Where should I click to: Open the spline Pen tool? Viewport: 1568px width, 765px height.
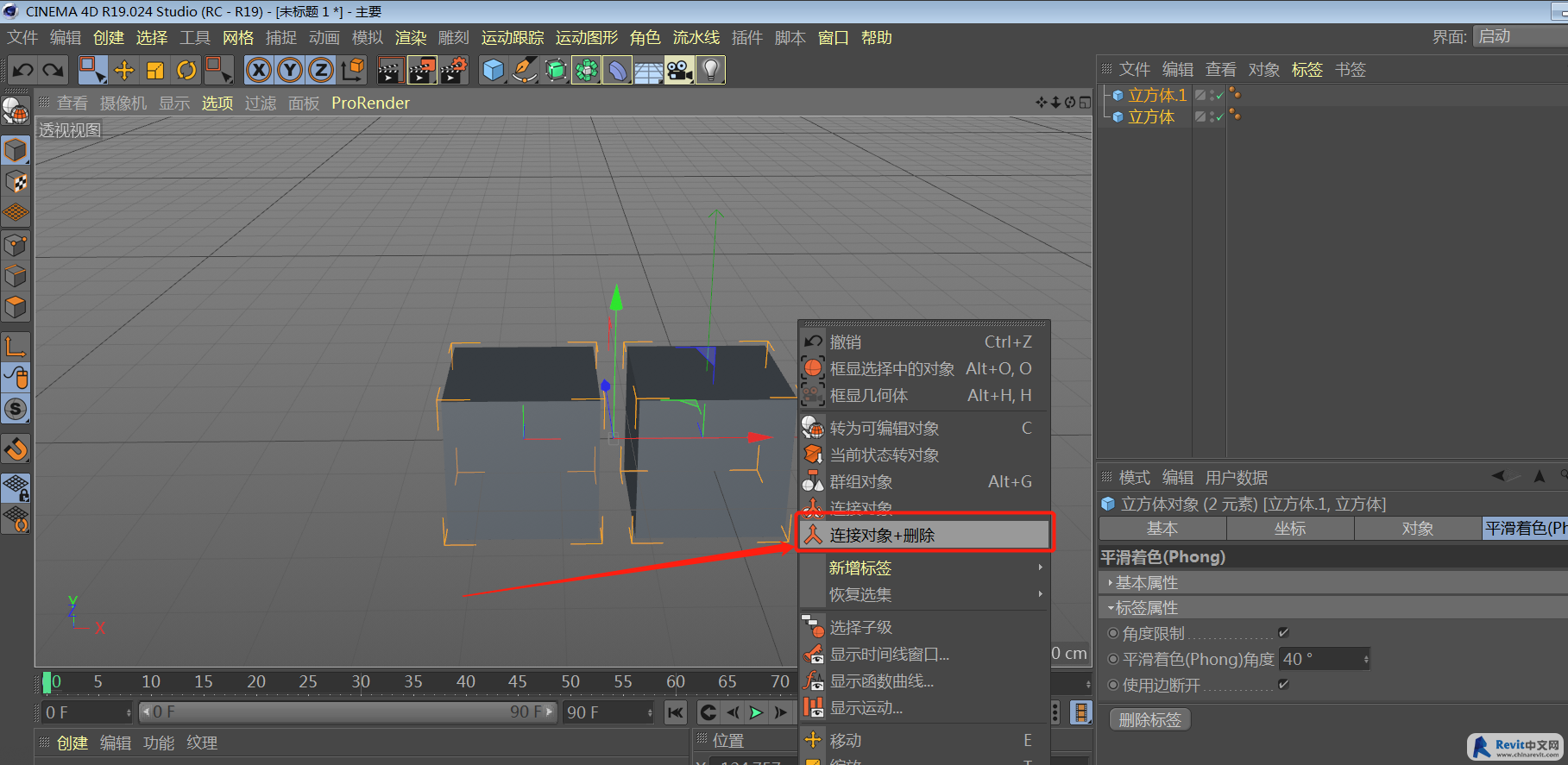click(x=525, y=70)
